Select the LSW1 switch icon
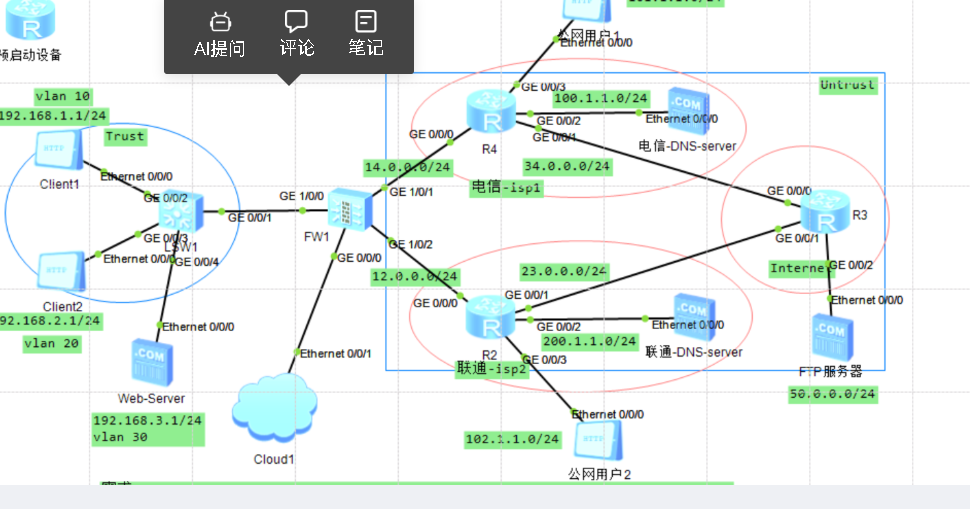 pyautogui.click(x=181, y=213)
